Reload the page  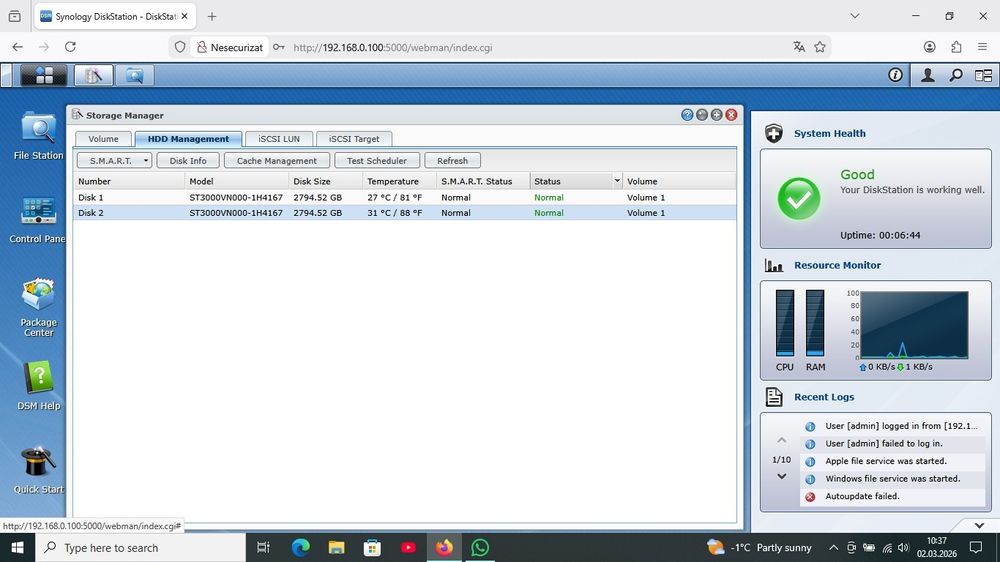pos(70,47)
